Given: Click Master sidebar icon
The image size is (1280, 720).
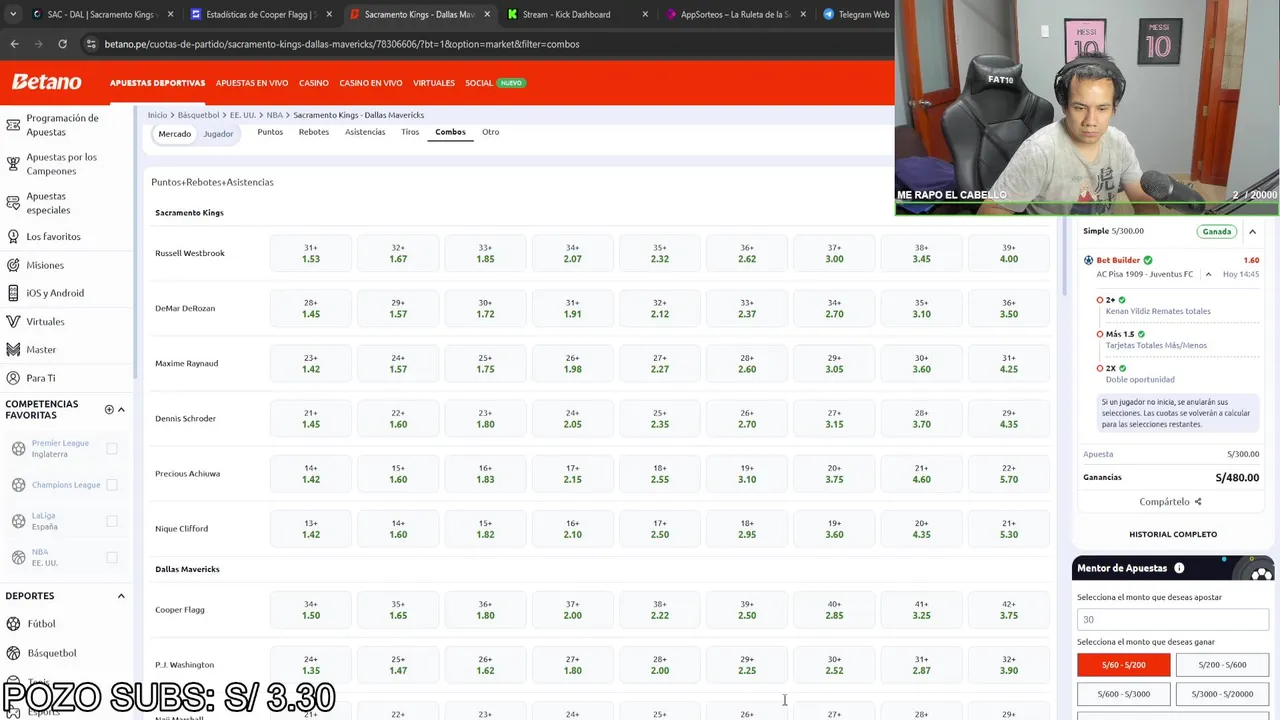Looking at the screenshot, I should 13,350.
